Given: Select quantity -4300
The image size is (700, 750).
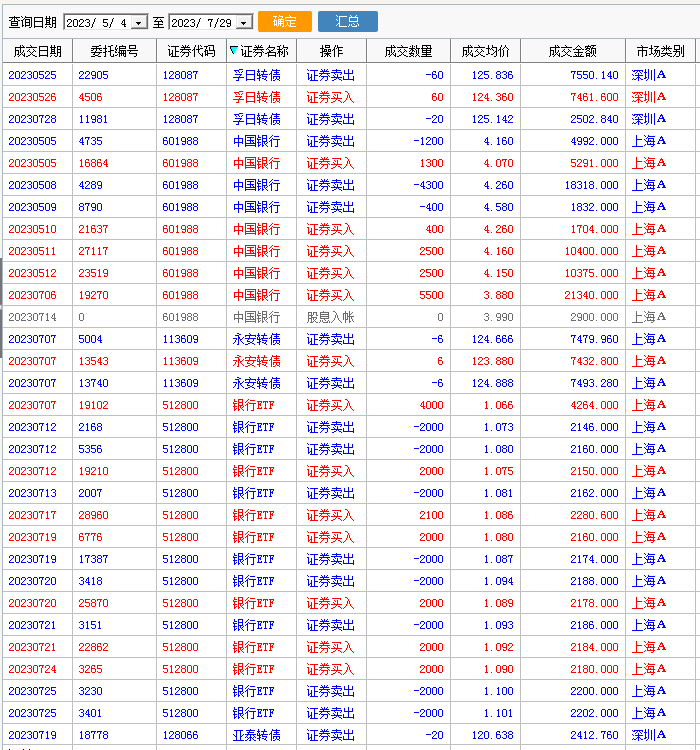Looking at the screenshot, I should point(429,185).
